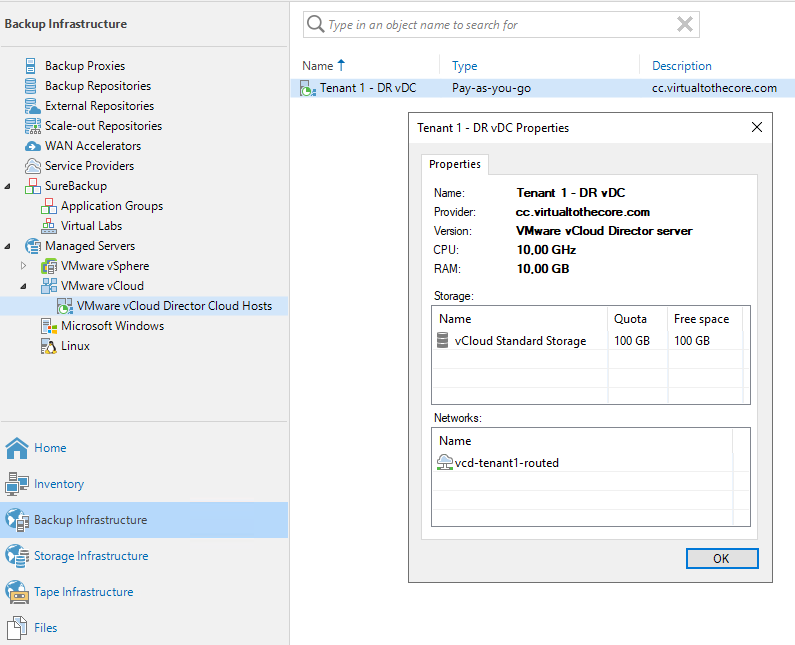795x645 pixels.
Task: Click the External Repositories icon
Action: tap(32, 106)
